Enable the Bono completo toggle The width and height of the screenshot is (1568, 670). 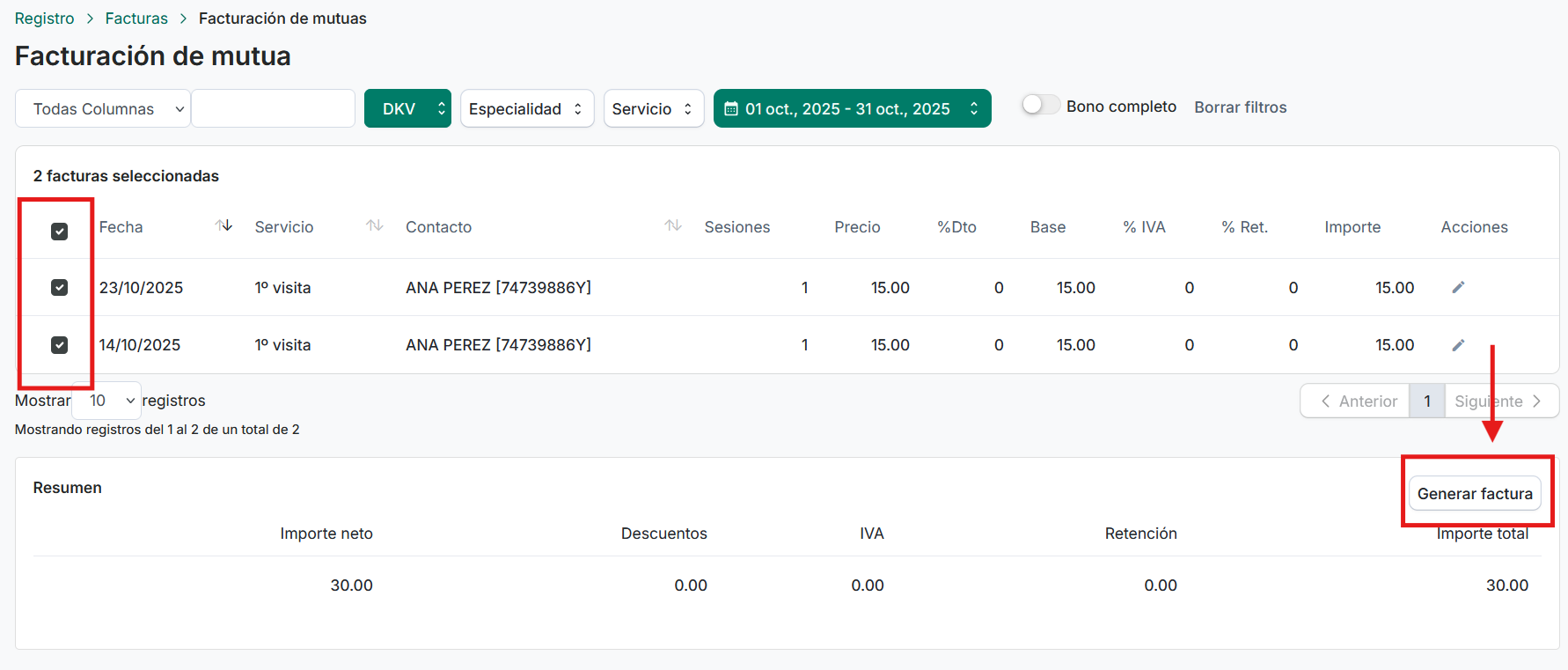pos(1040,106)
